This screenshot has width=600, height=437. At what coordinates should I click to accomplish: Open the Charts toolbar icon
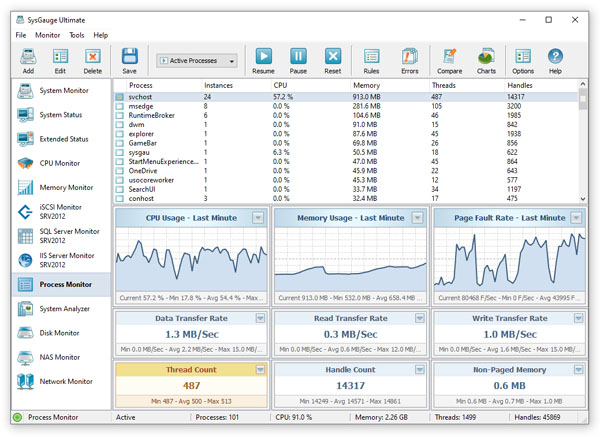(x=486, y=59)
